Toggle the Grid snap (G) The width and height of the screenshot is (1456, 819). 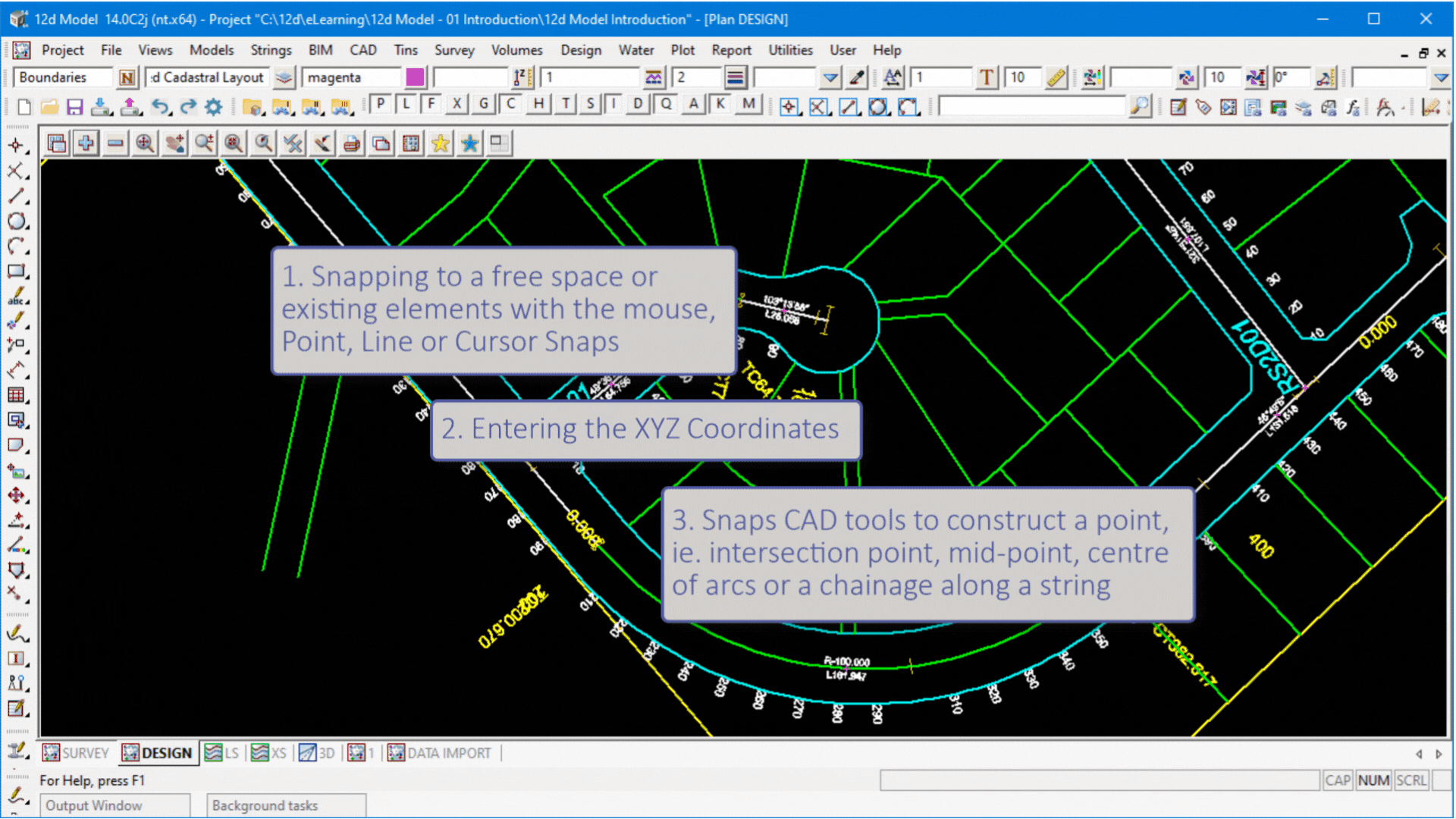(483, 104)
